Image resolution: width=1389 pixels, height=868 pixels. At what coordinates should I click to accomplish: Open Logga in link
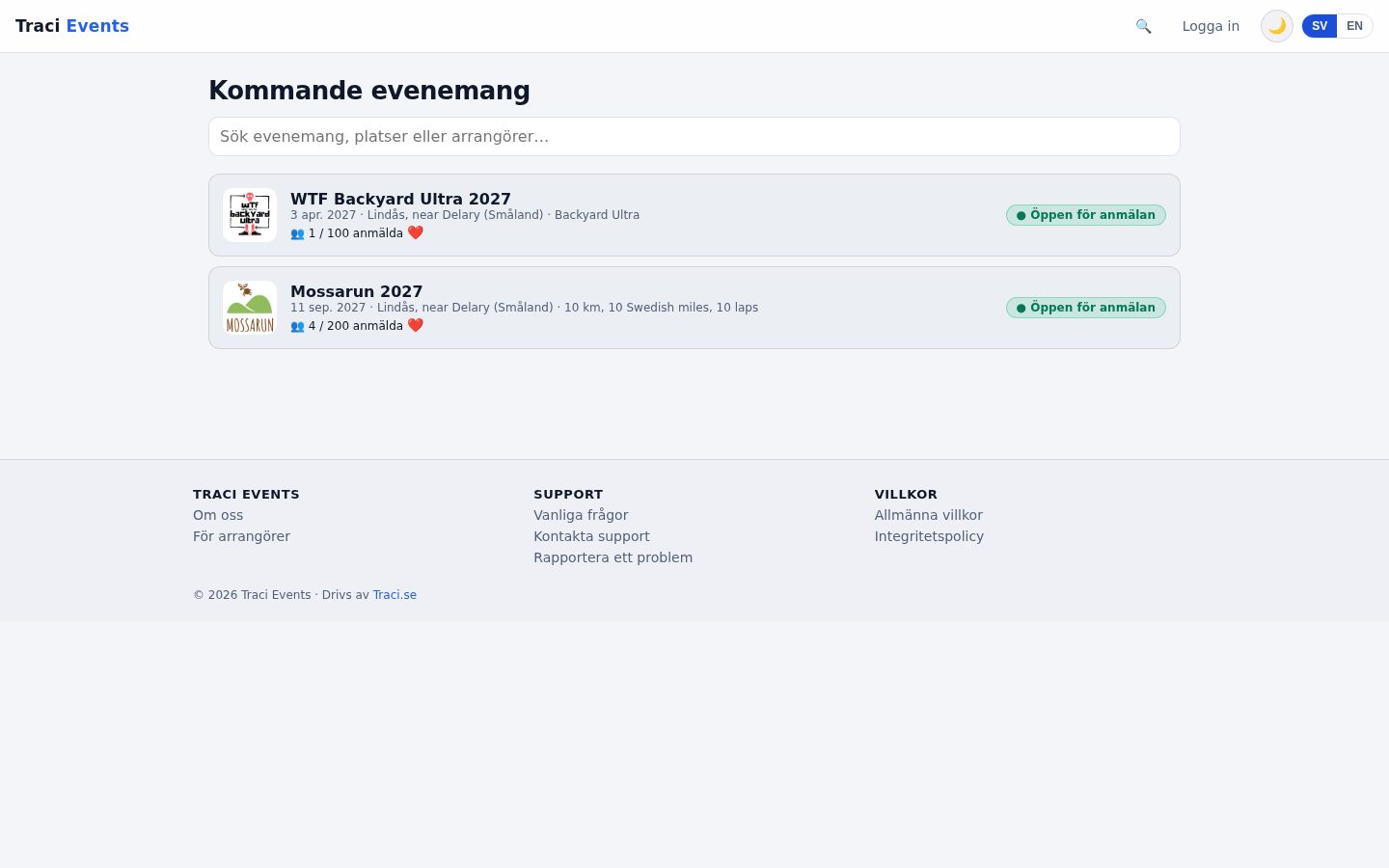[x=1211, y=26]
